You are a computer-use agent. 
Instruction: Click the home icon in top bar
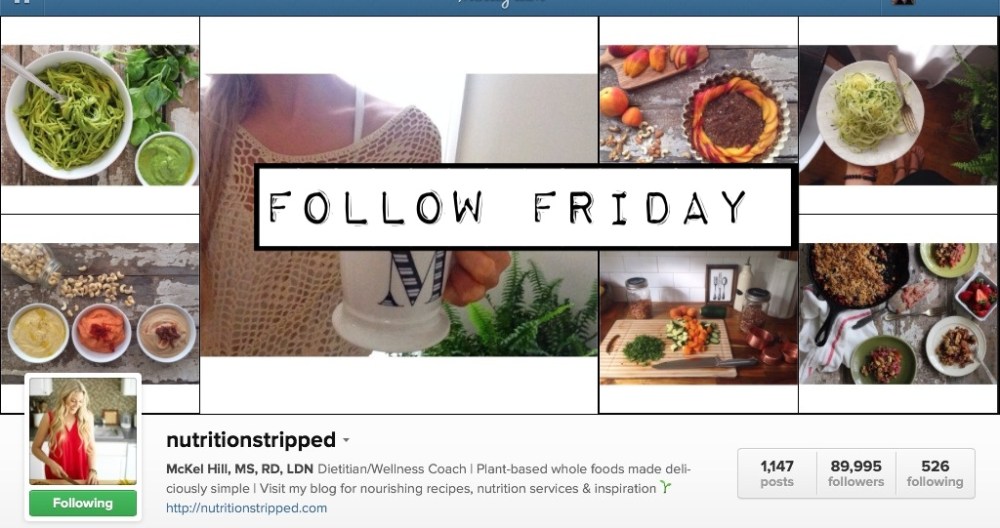[x=22, y=2]
